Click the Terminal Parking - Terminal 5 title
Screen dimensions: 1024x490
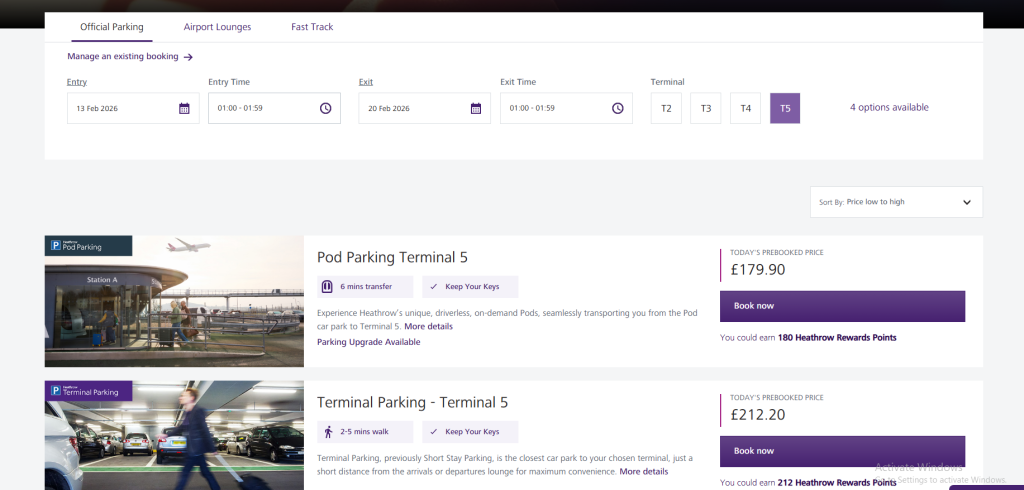pyautogui.click(x=413, y=402)
